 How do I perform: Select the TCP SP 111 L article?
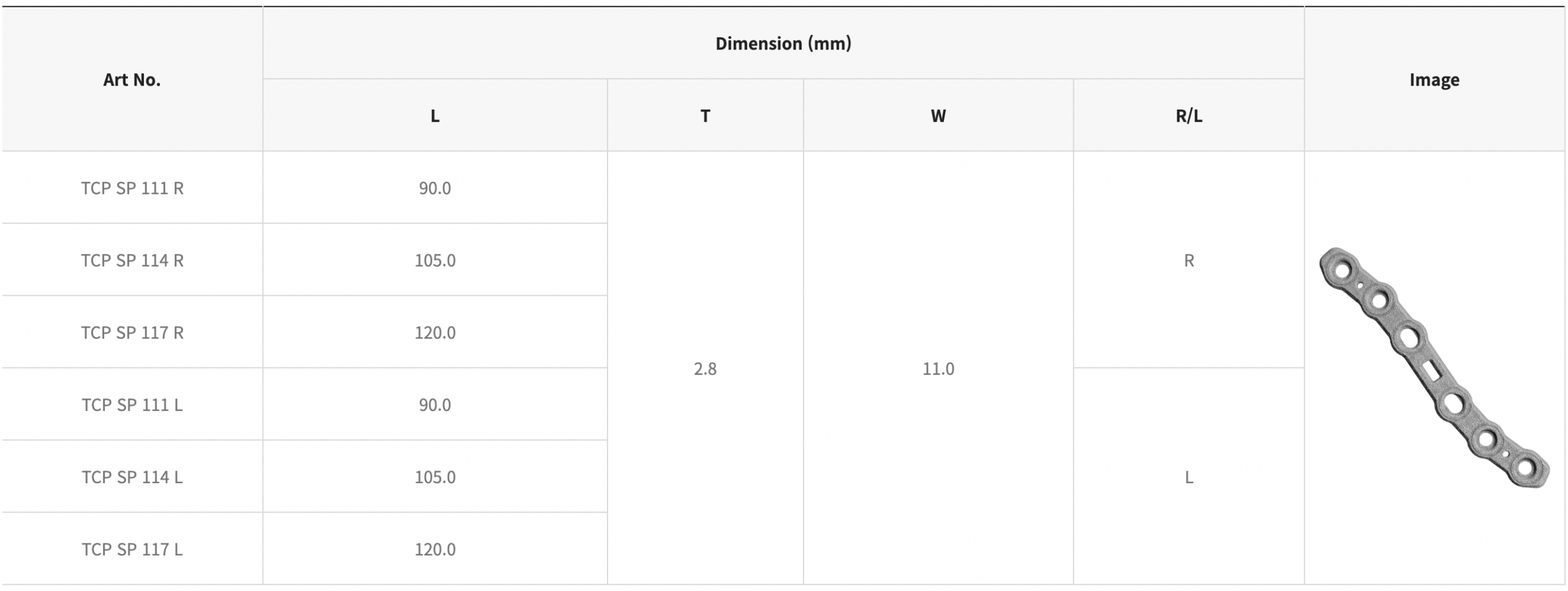[x=132, y=405]
